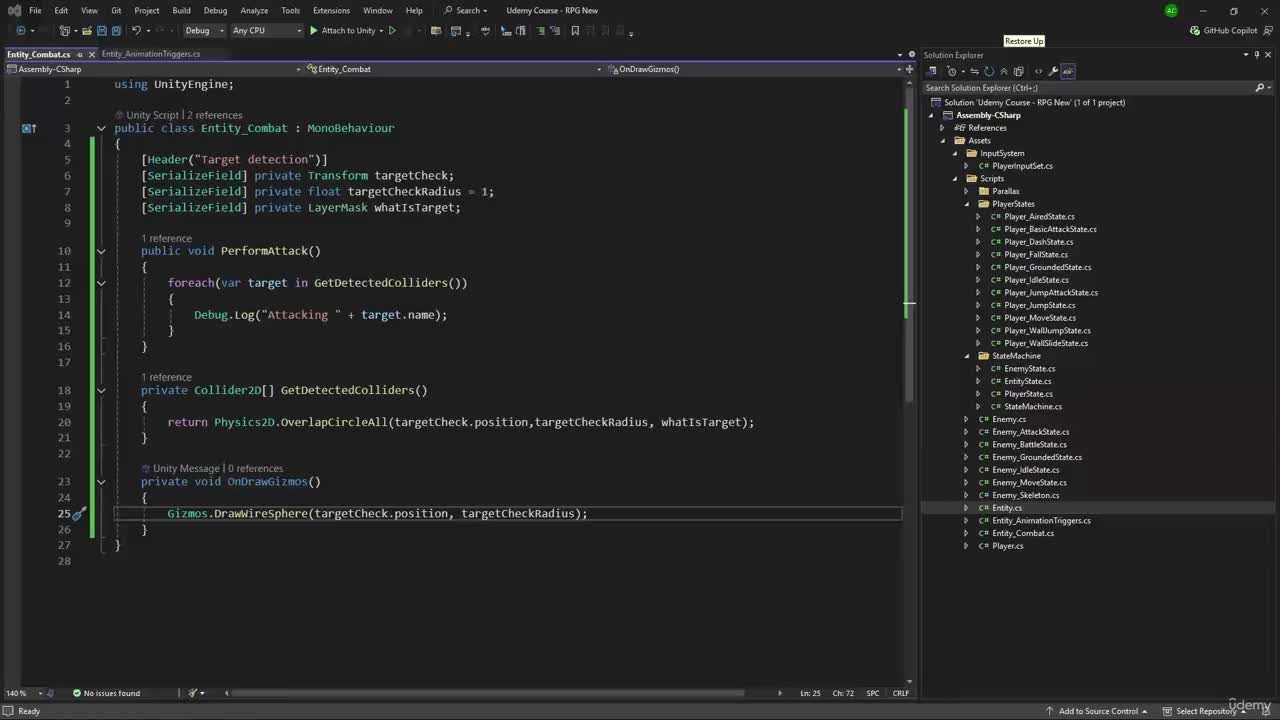
Task: Pin the Solution Explorer panel
Action: click(1257, 55)
